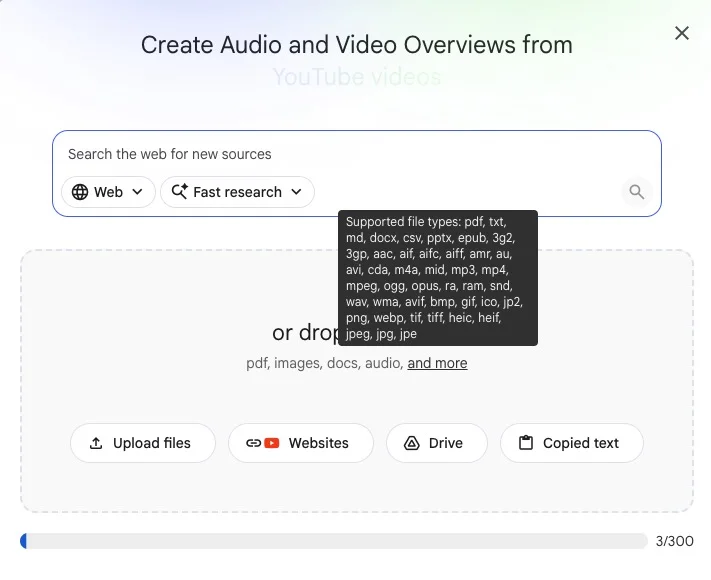Click the clipboard icon for Copied text

coord(526,443)
